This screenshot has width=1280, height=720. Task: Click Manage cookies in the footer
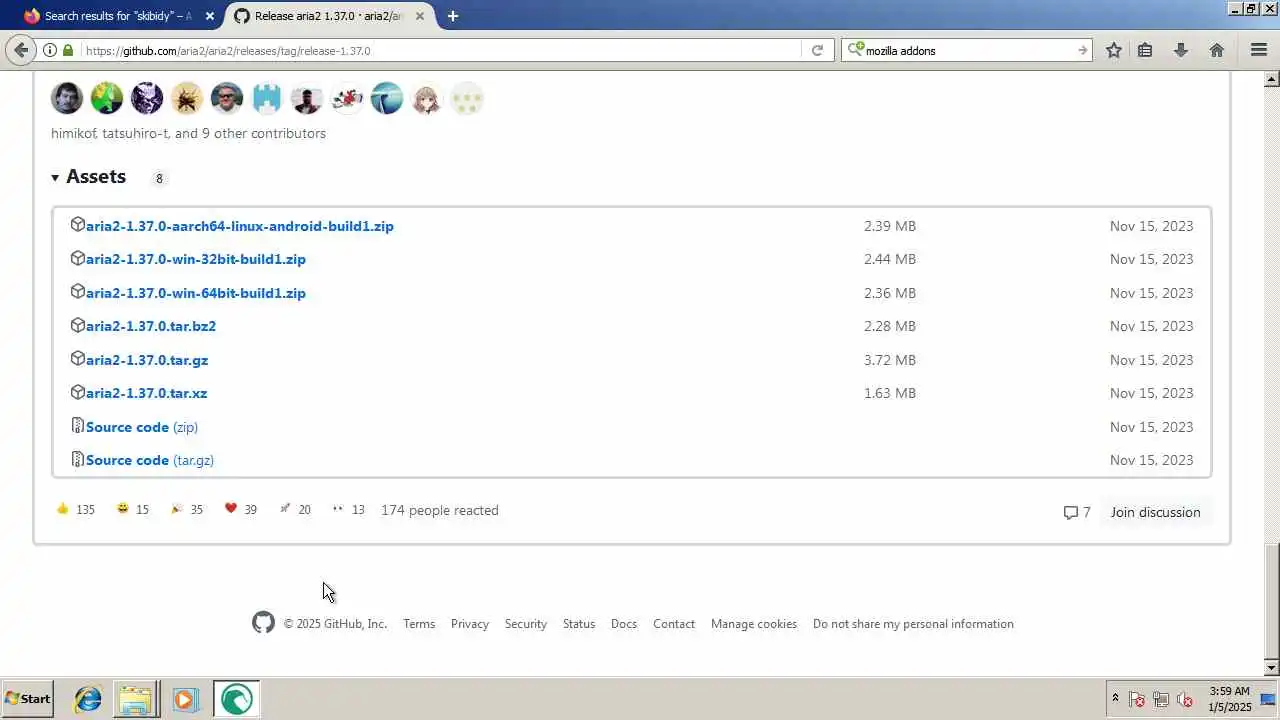(x=754, y=624)
